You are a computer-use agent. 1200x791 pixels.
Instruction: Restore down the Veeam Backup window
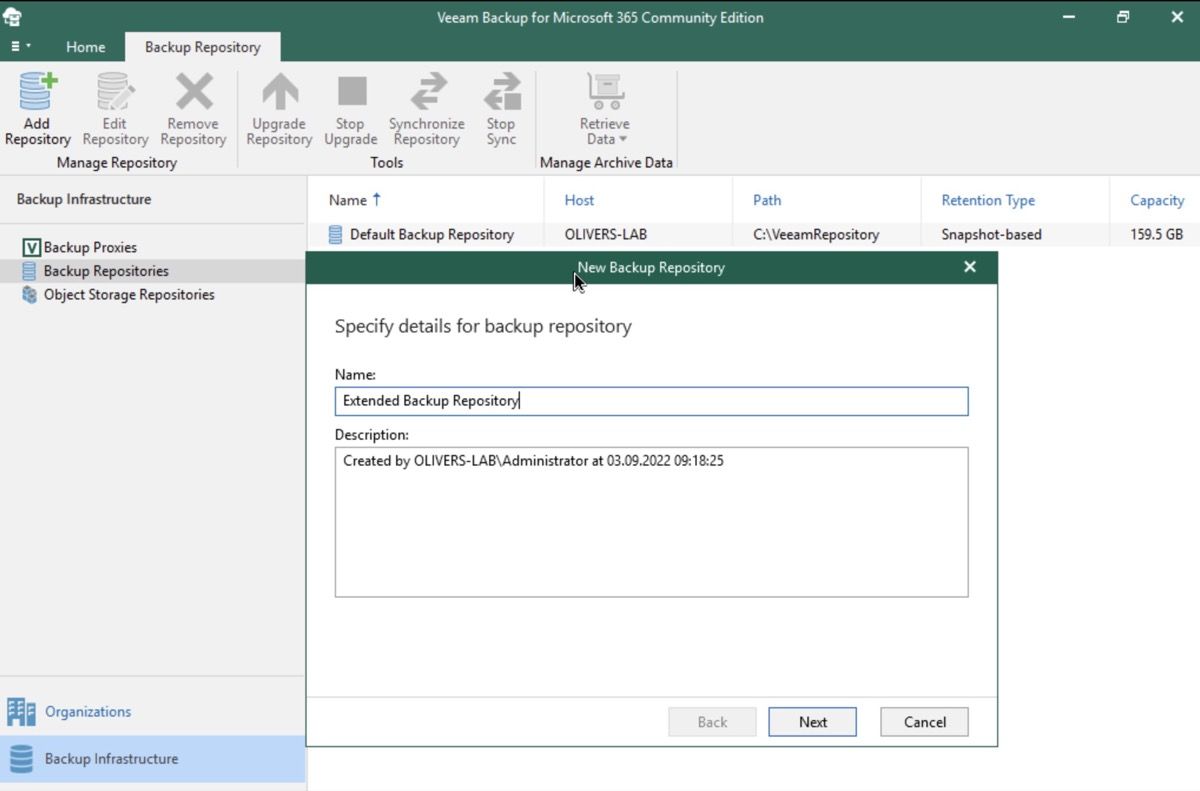pos(1123,17)
